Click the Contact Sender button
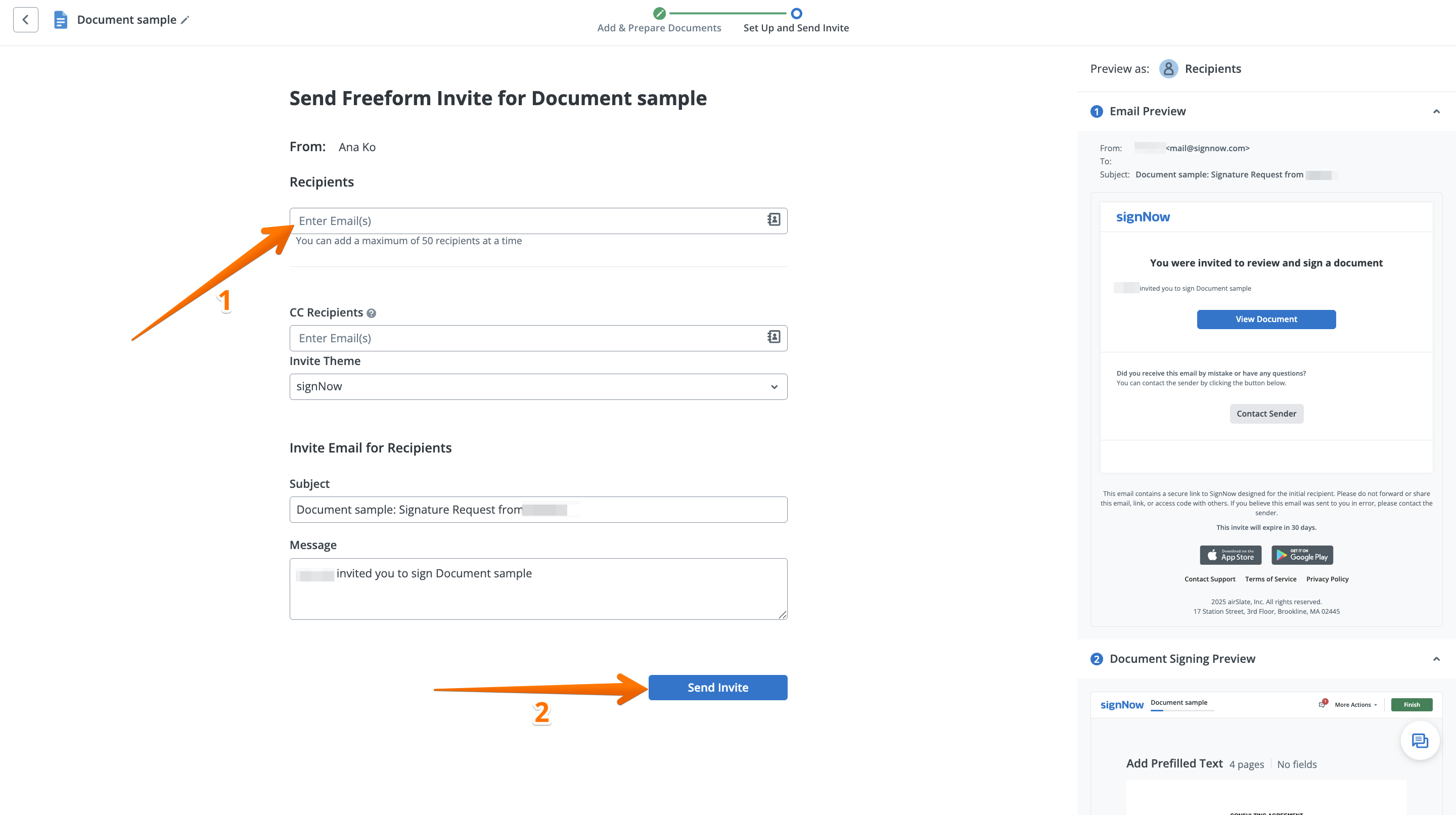This screenshot has height=815, width=1456. pyautogui.click(x=1265, y=414)
